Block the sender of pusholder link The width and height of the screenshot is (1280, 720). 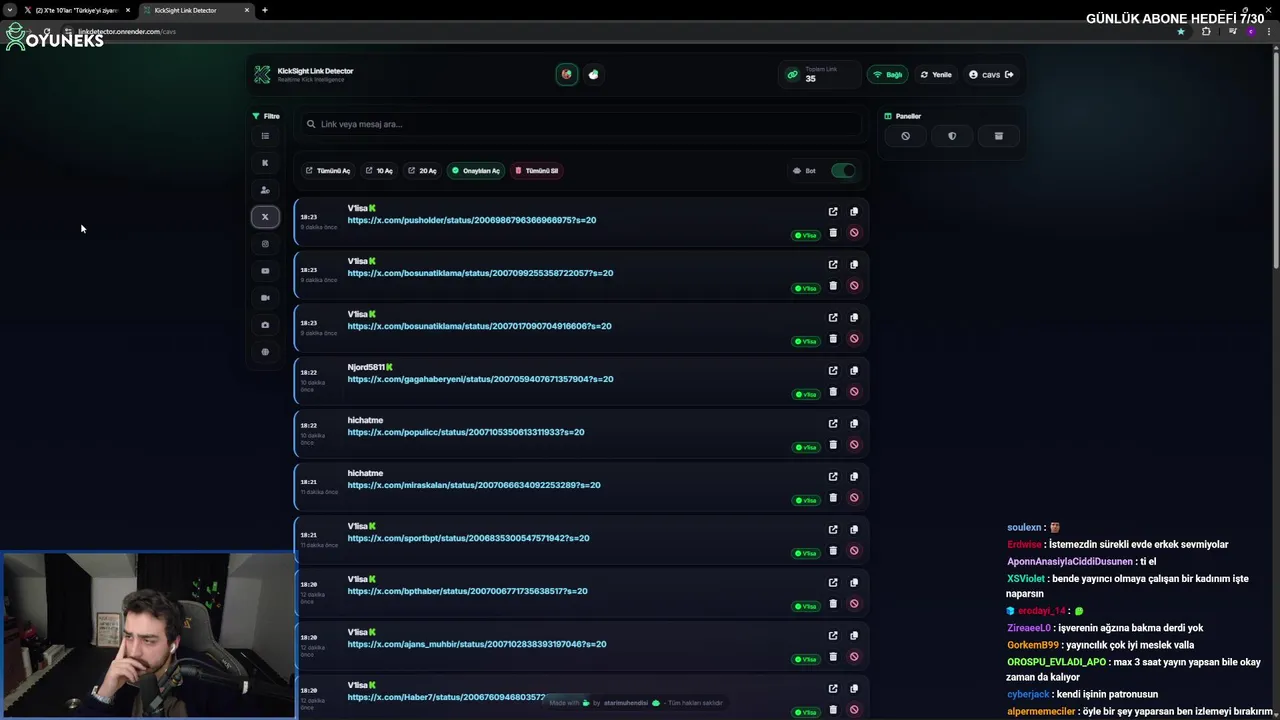tap(854, 233)
